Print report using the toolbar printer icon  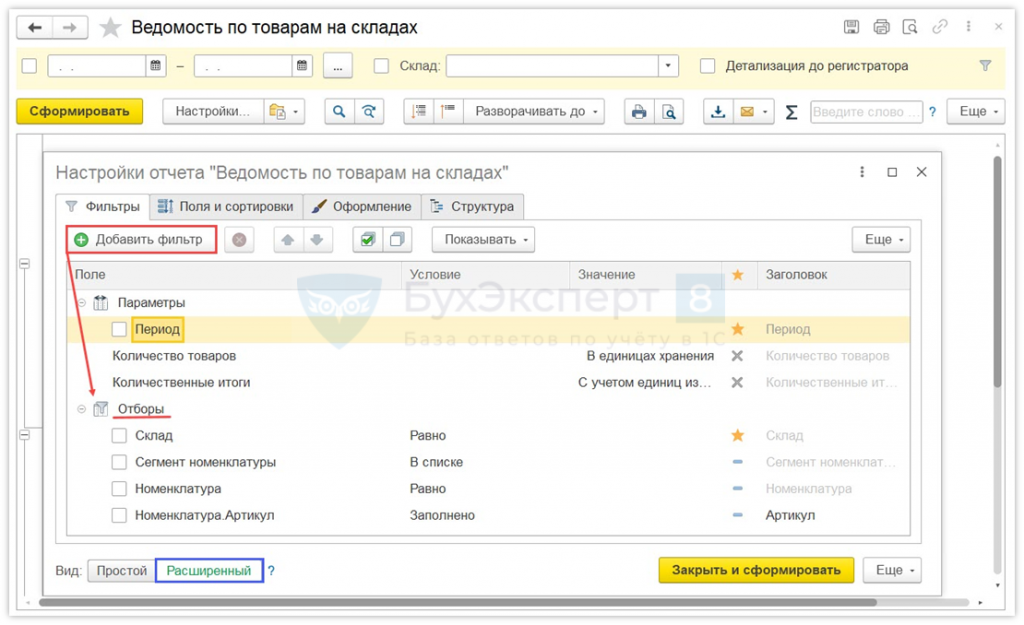(x=639, y=112)
